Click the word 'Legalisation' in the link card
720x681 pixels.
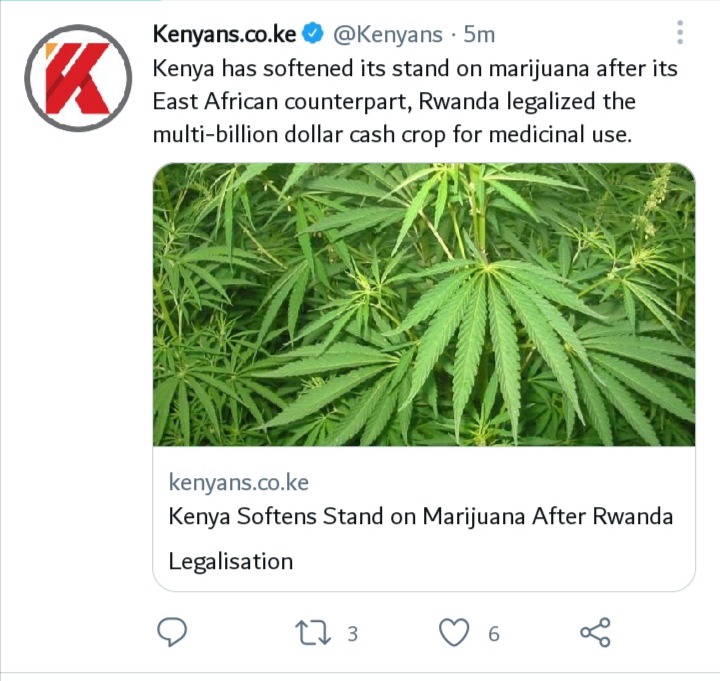point(231,561)
